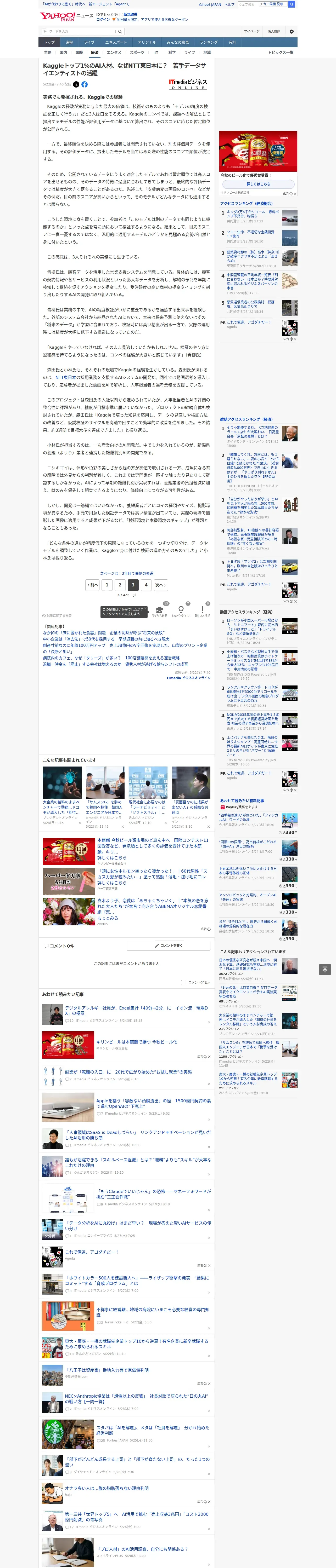Go to article page 1
Image resolution: width=336 pixels, height=1568 pixels.
click(x=107, y=585)
